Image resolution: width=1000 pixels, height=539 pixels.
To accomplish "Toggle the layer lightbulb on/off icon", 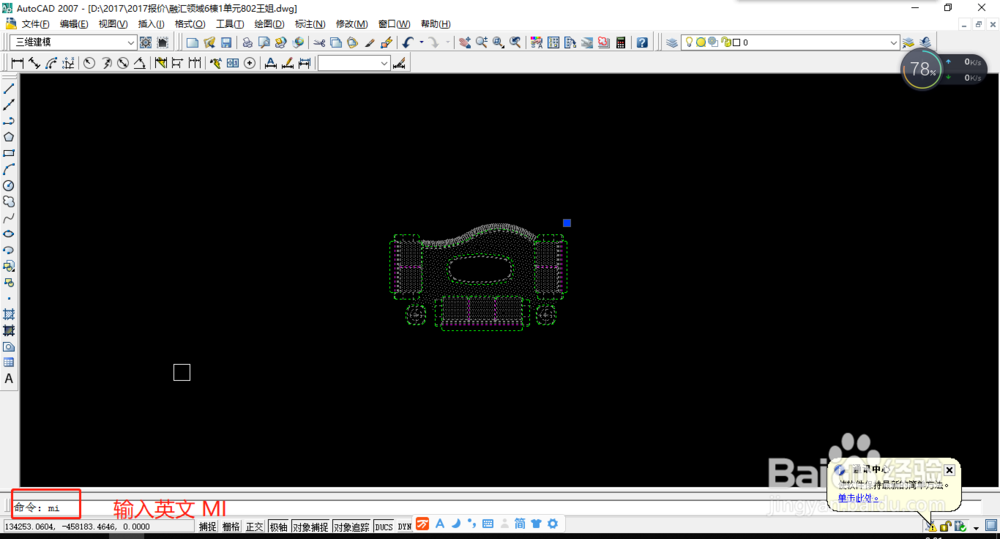I will point(689,42).
